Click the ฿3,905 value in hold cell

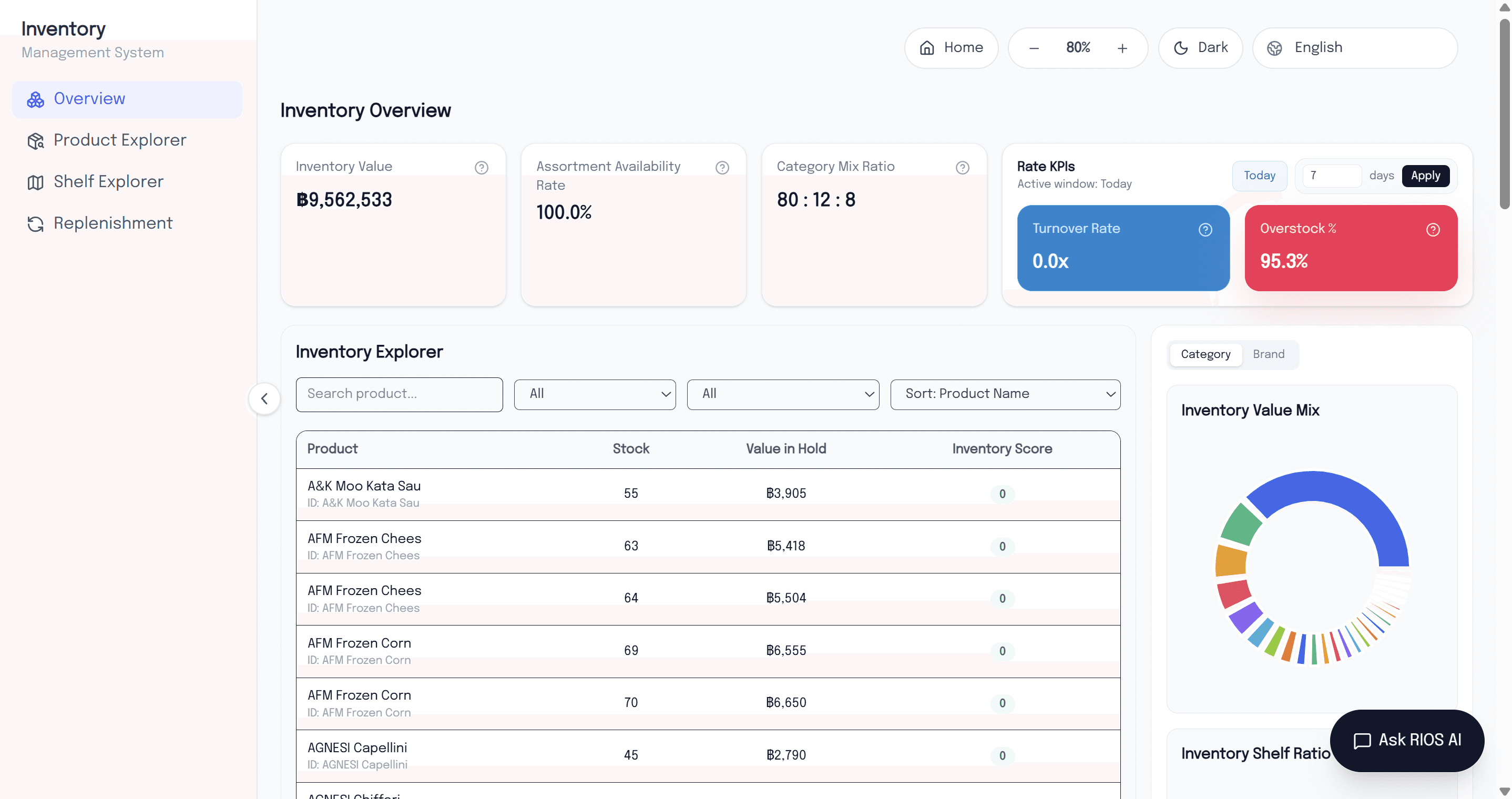786,494
